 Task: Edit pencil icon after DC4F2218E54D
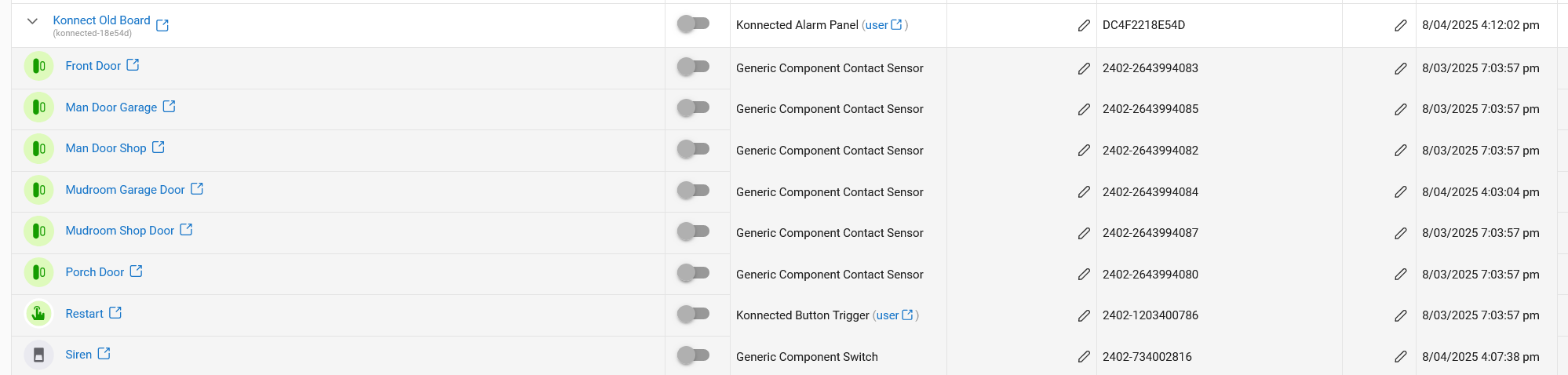pyautogui.click(x=1400, y=25)
